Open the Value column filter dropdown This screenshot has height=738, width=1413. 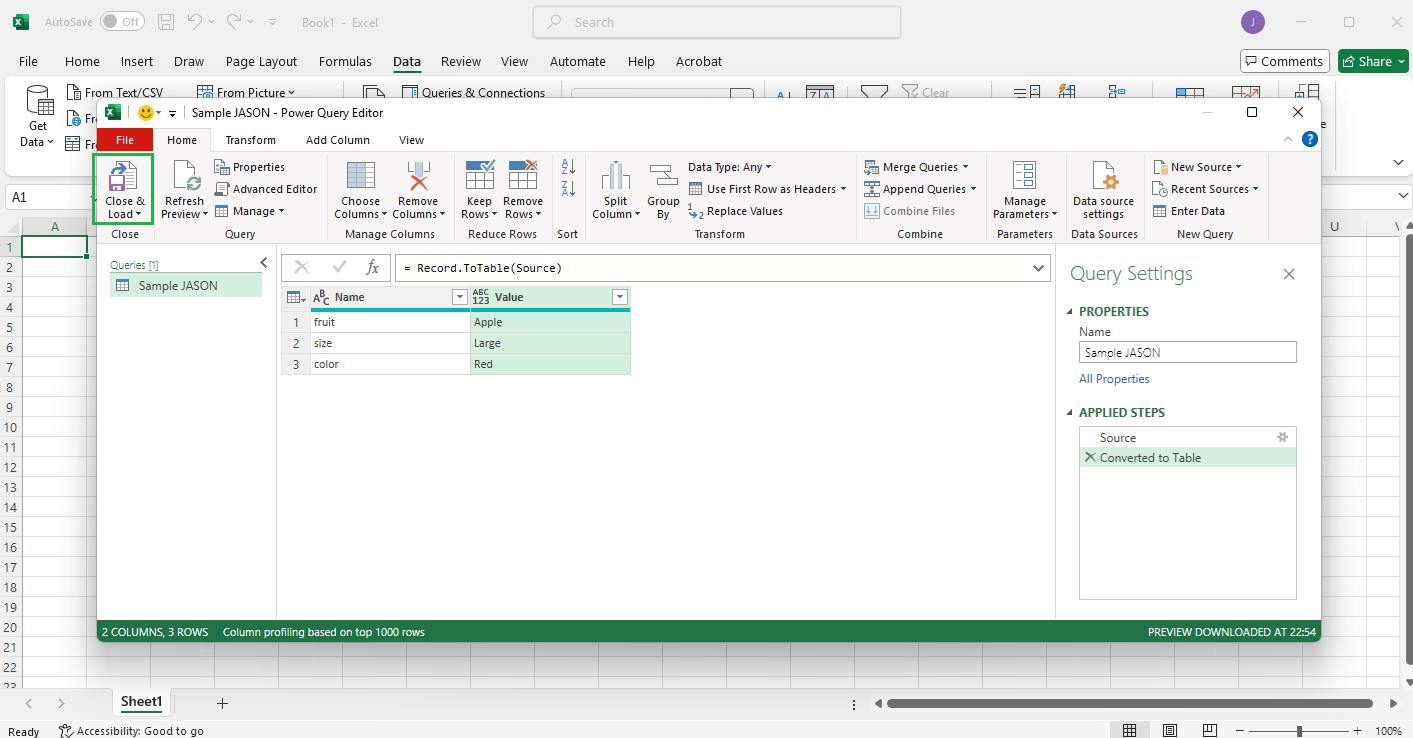(x=620, y=297)
